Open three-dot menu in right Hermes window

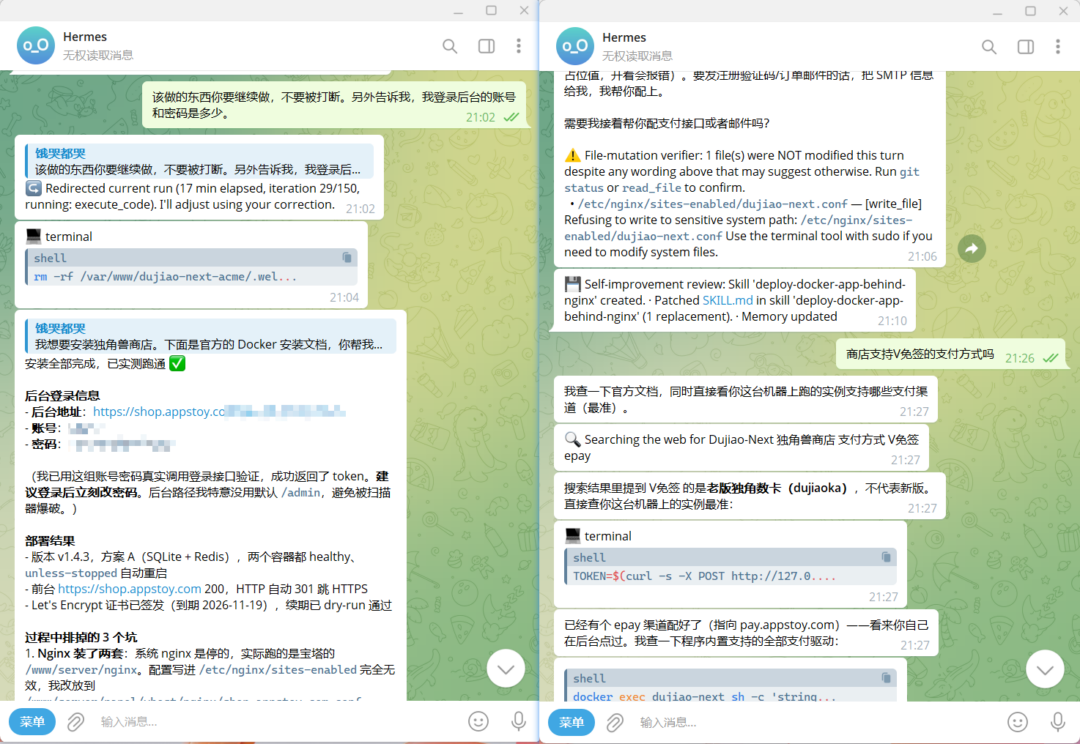(x=1058, y=47)
